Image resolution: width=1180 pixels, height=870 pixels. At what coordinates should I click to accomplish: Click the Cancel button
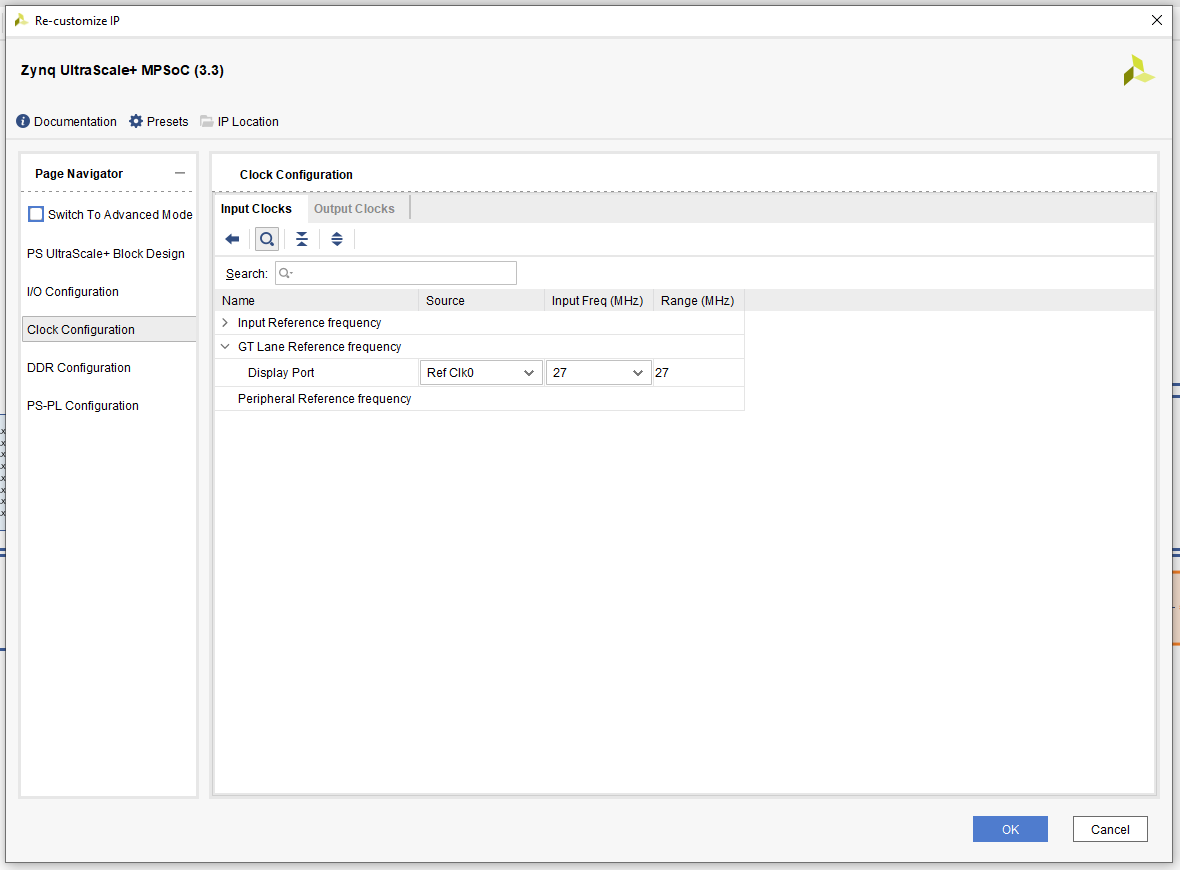(x=1110, y=829)
